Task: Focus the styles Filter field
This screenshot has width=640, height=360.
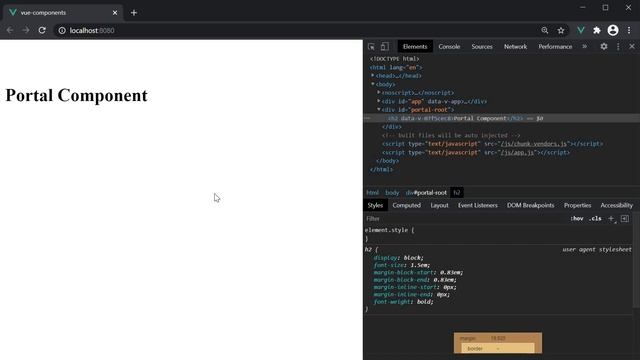Action: (465, 219)
